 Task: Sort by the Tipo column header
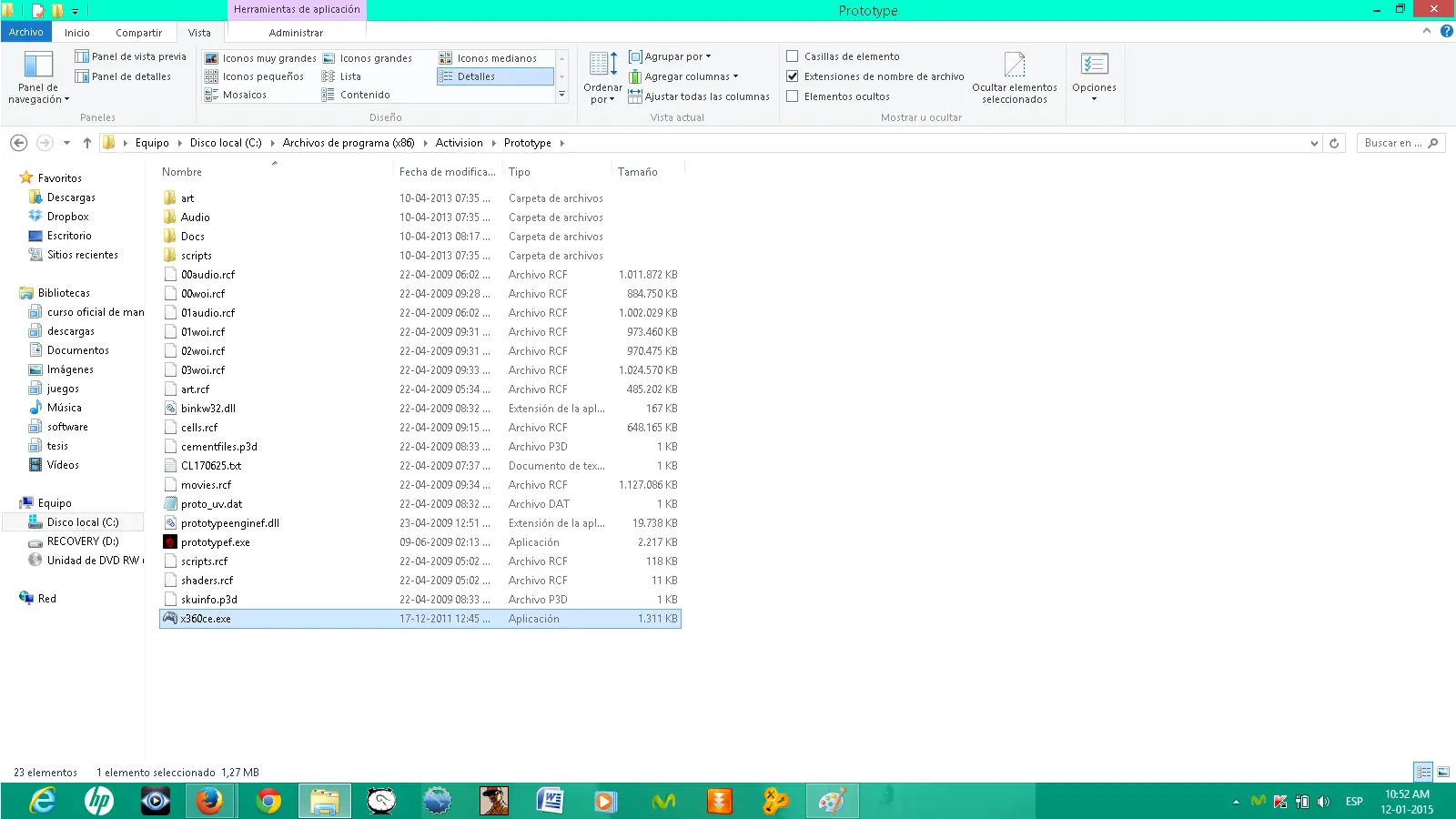click(557, 172)
